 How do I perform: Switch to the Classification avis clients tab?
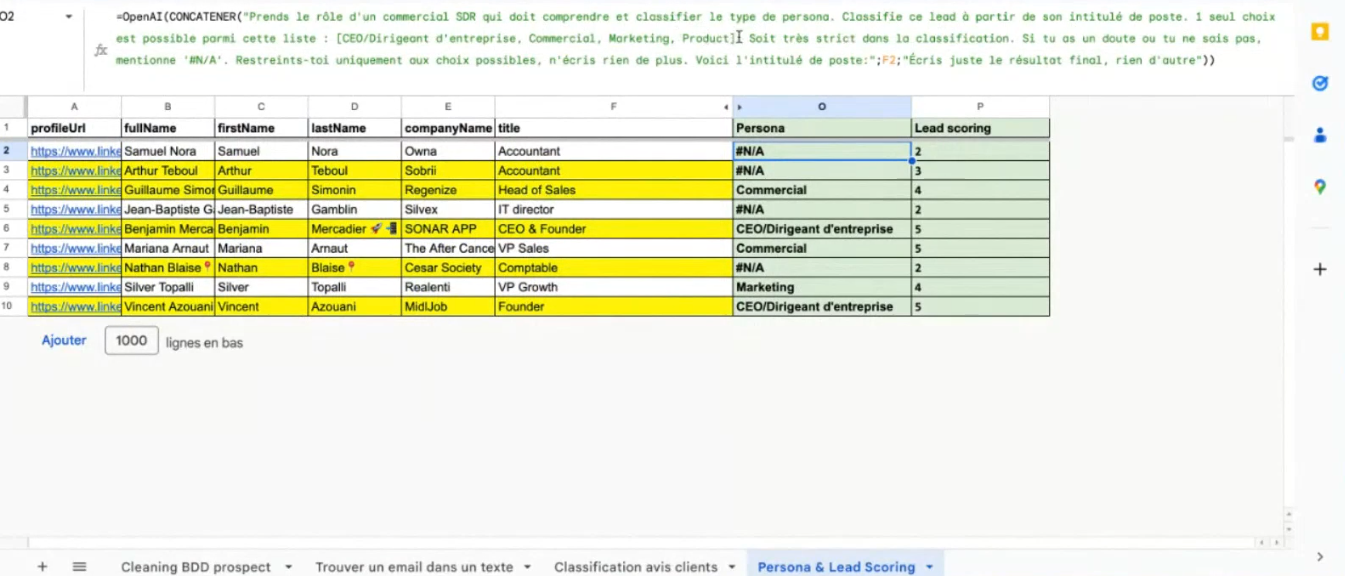coord(635,567)
